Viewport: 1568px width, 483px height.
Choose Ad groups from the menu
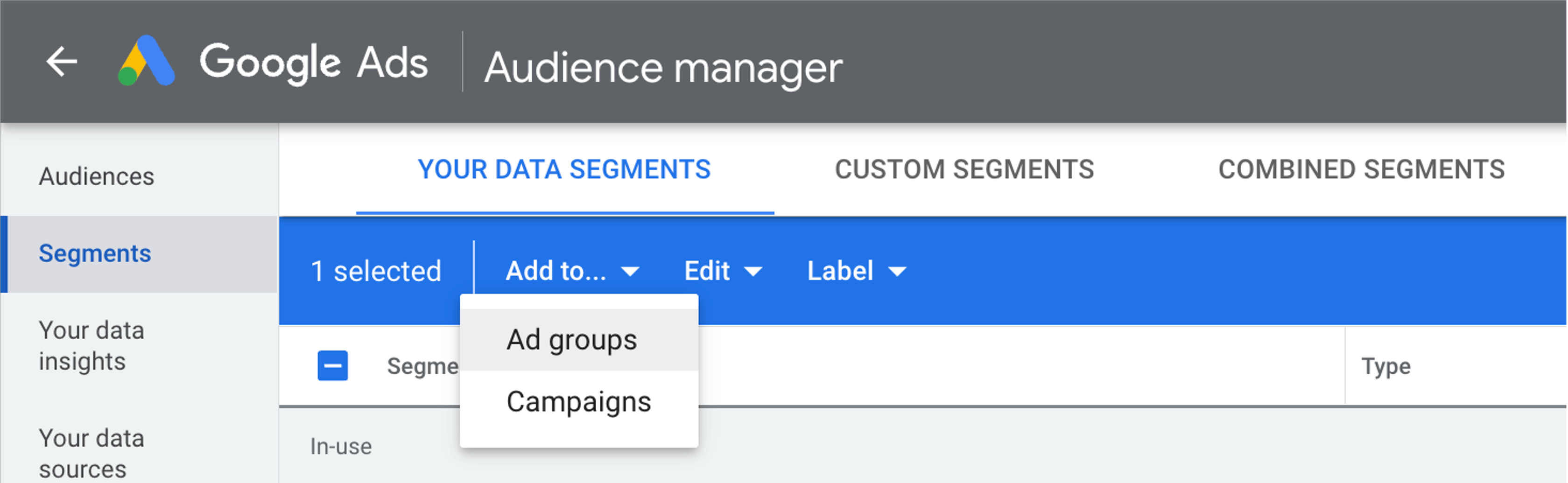[x=579, y=339]
